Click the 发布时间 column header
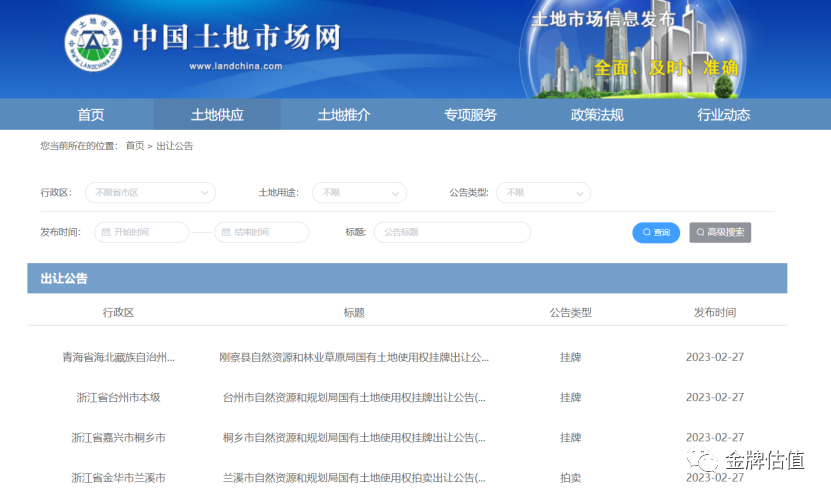 point(715,313)
